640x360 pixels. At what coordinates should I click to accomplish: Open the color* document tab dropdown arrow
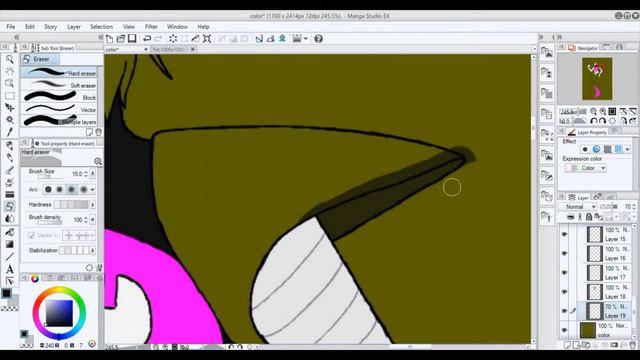pyautogui.click(x=146, y=49)
